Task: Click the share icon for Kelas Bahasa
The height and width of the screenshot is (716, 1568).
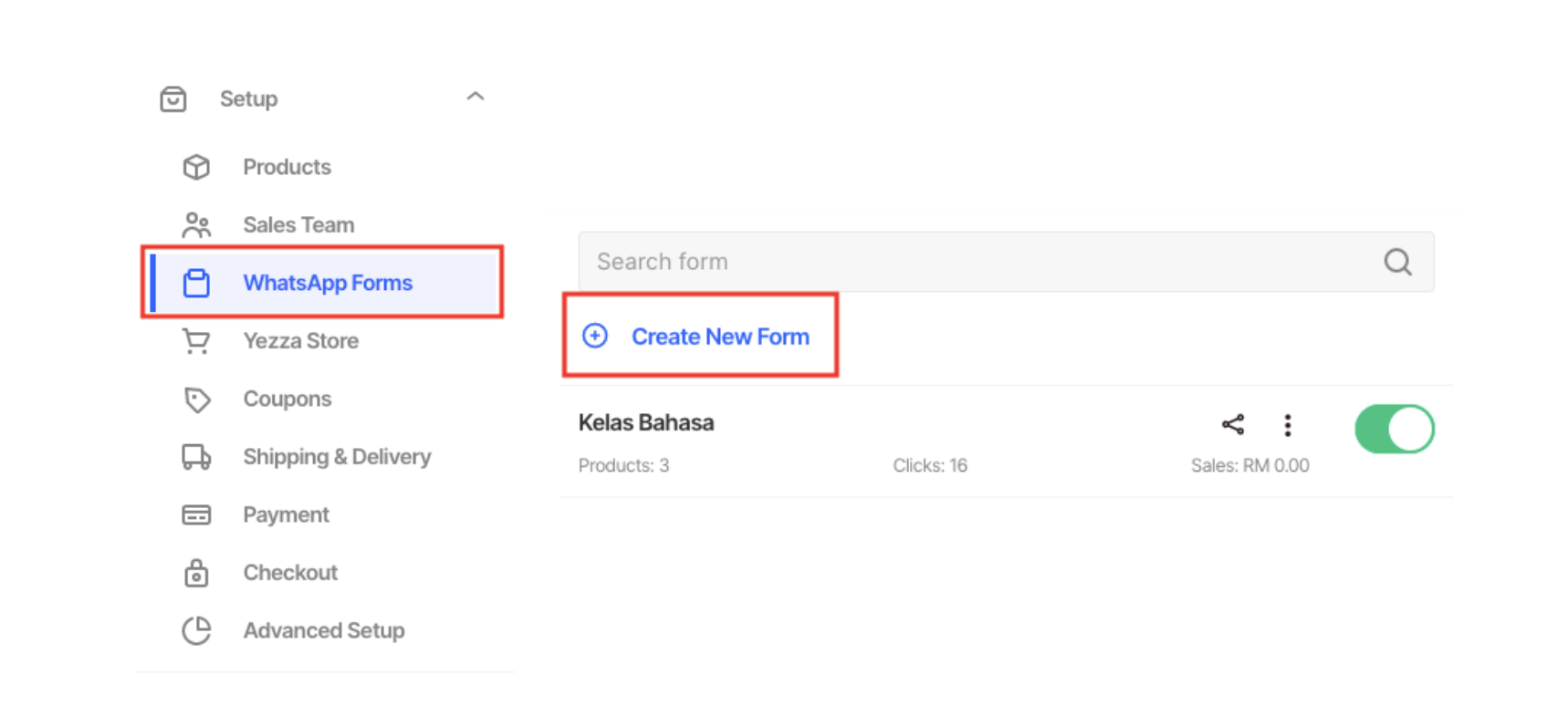Action: (x=1232, y=424)
